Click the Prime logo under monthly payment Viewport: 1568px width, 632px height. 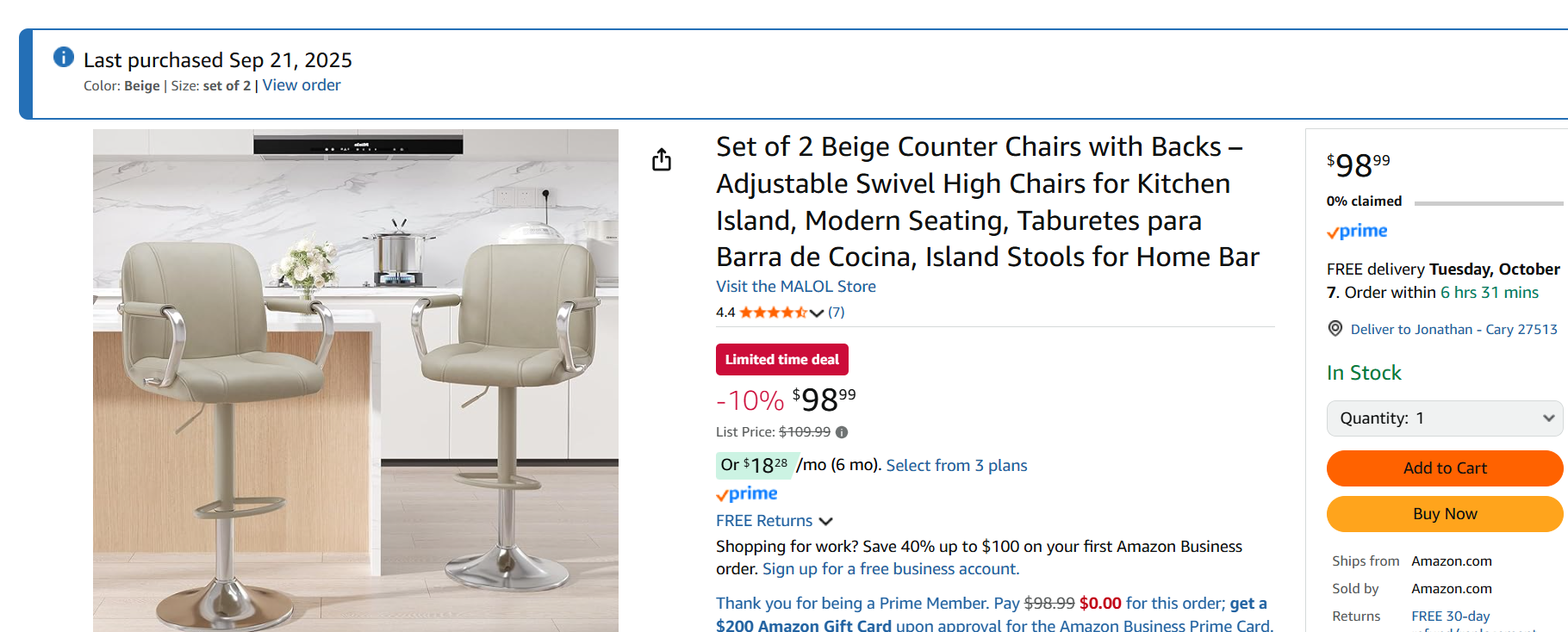747,494
